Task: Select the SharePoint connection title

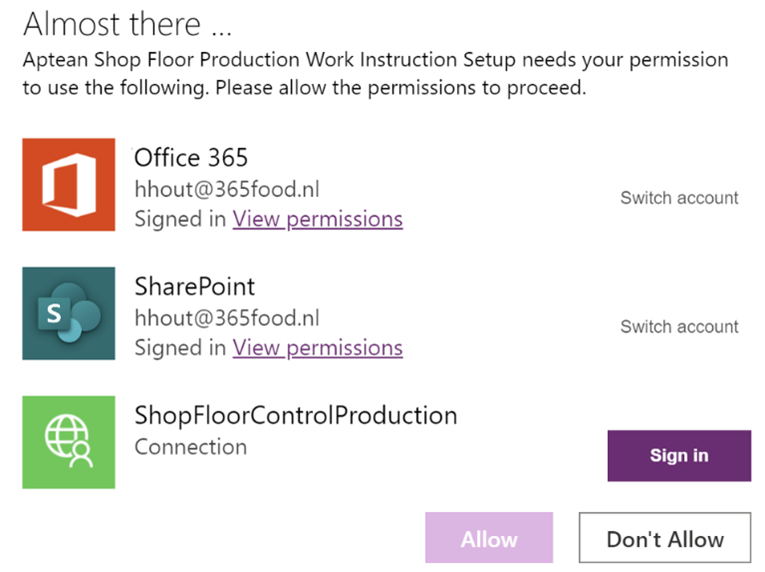Action: [x=195, y=287]
